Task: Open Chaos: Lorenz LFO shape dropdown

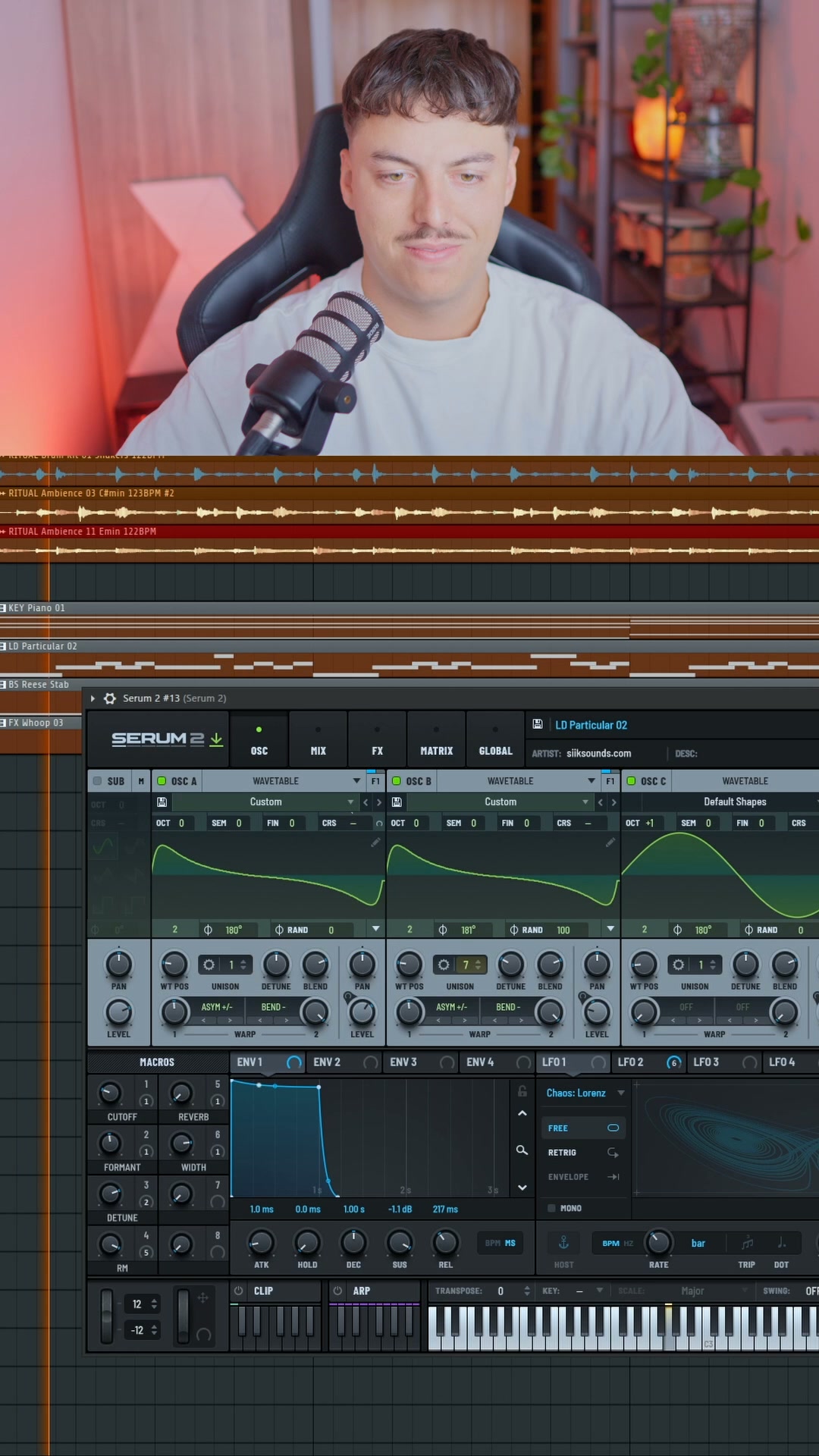Action: tap(585, 1093)
